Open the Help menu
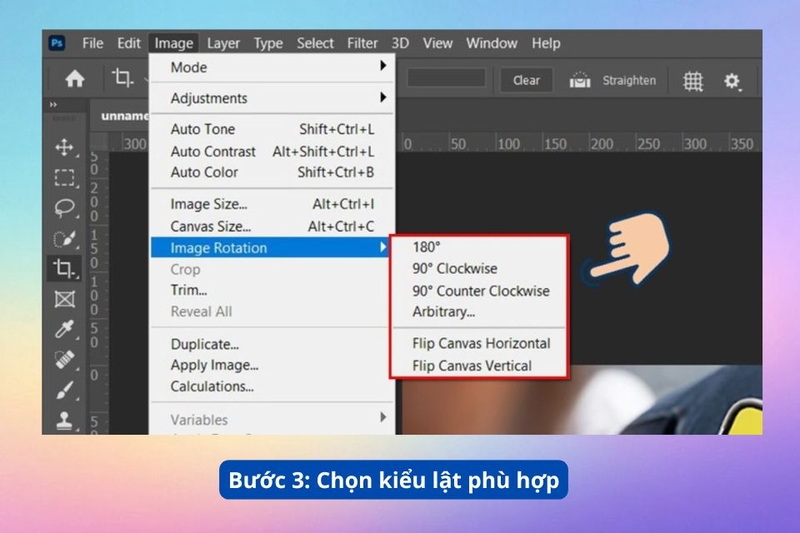Viewport: 800px width, 533px height. click(x=546, y=43)
